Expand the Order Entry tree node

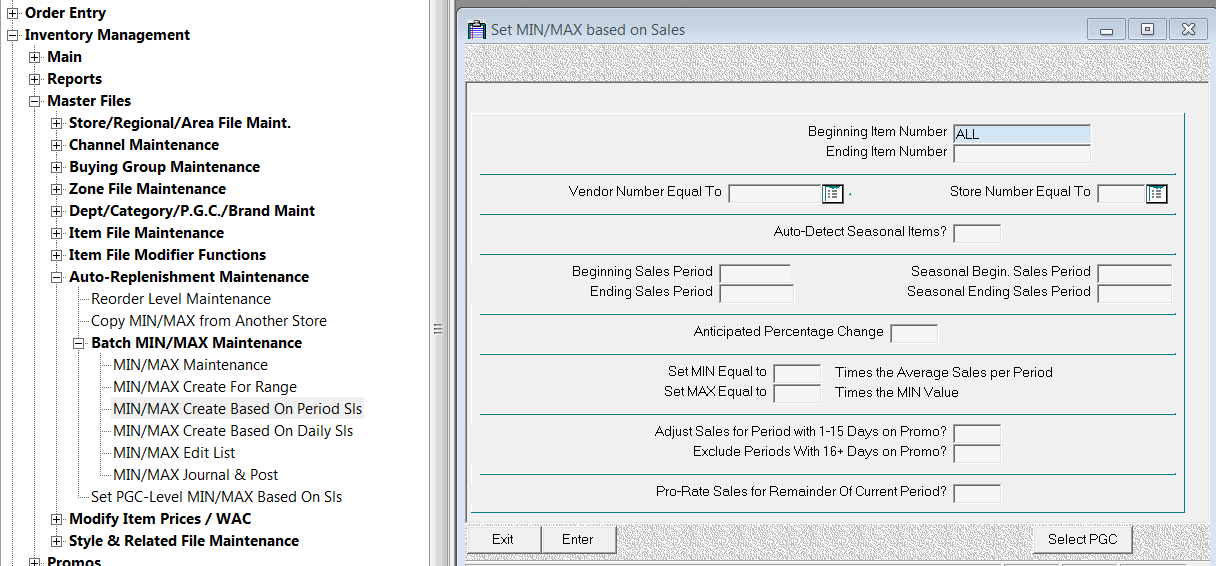(x=13, y=13)
